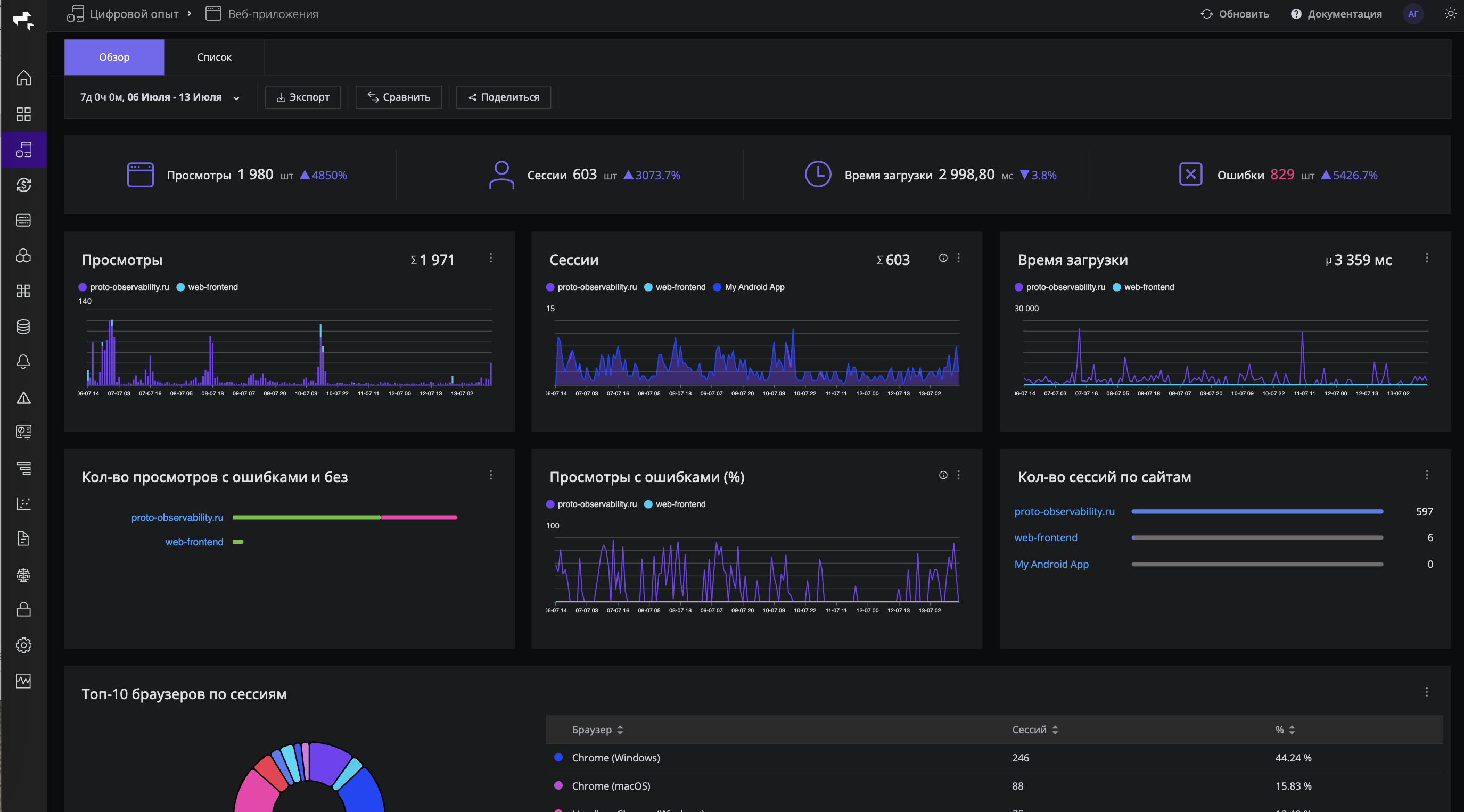1464x812 pixels.
Task: Open the list panel icon in sidebar
Action: click(x=23, y=220)
